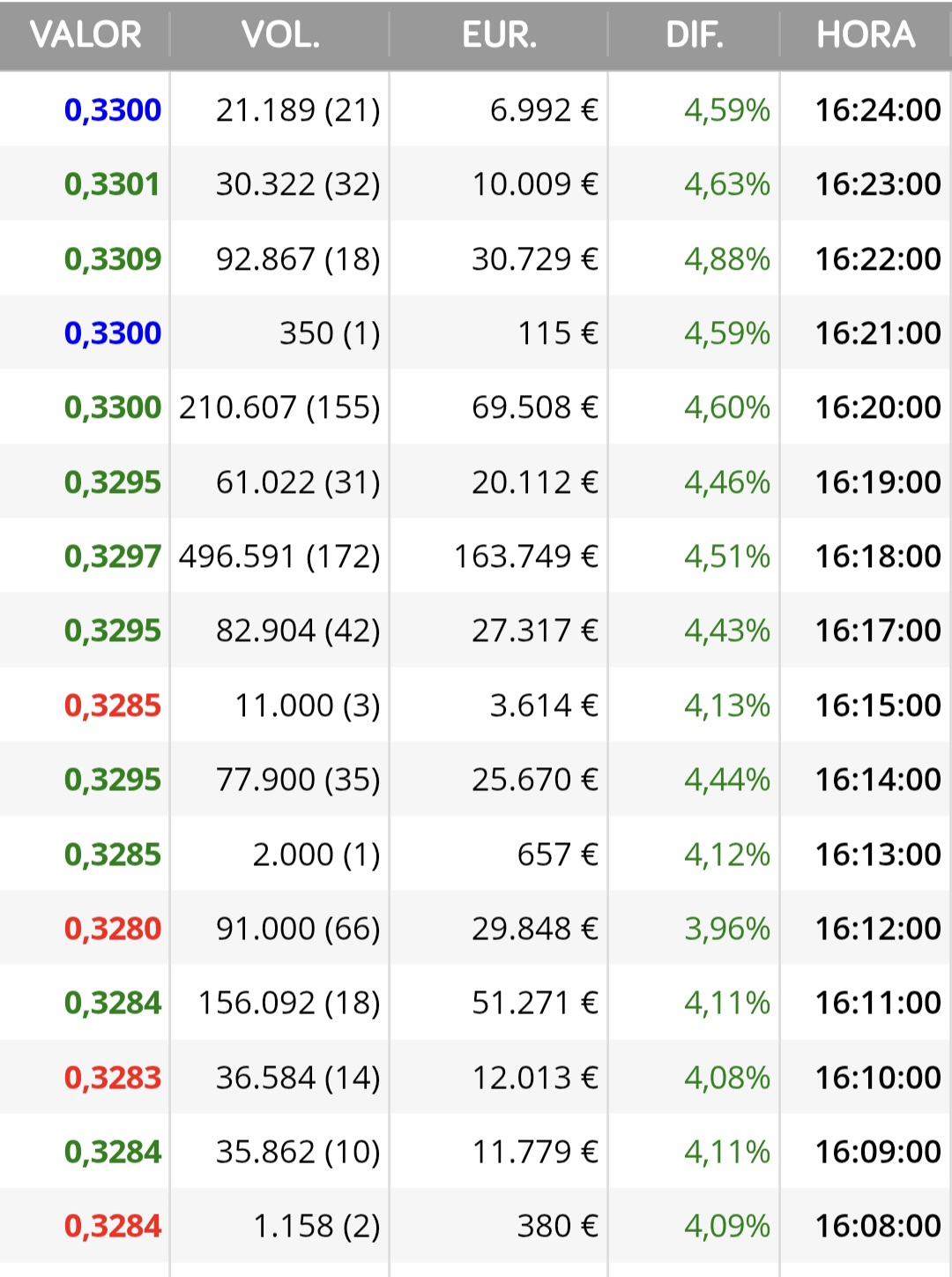Click volume 21.189 (21)
Viewport: 952px width, 1277px height.
298,110
